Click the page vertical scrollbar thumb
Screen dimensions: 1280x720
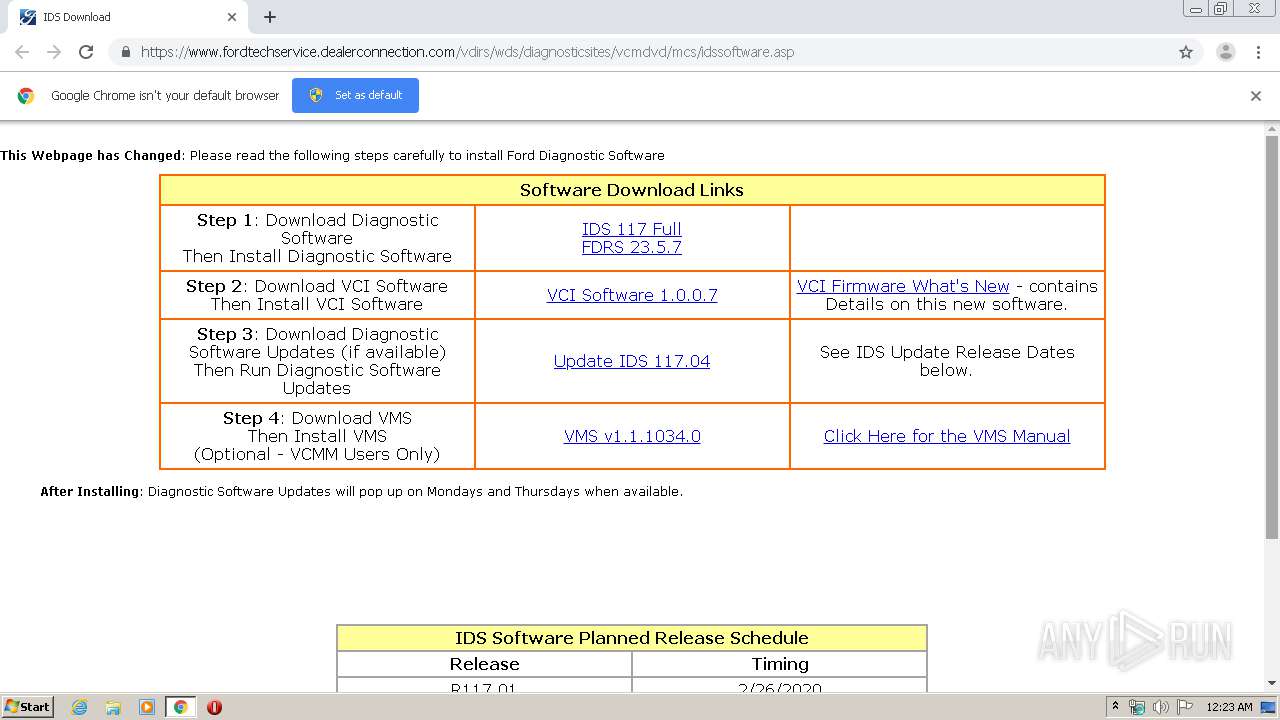point(1272,338)
